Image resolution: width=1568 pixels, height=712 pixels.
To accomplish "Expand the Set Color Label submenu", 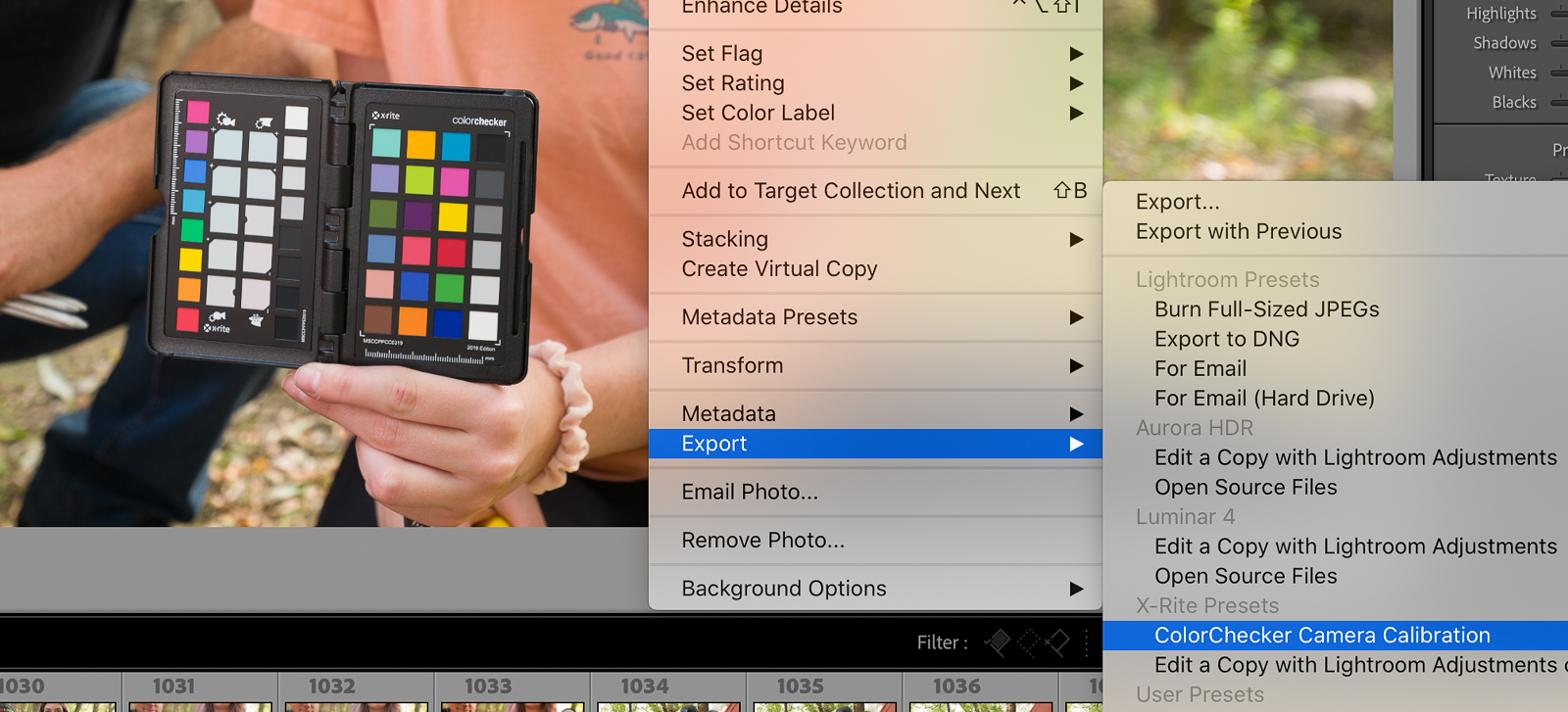I will click(x=758, y=113).
